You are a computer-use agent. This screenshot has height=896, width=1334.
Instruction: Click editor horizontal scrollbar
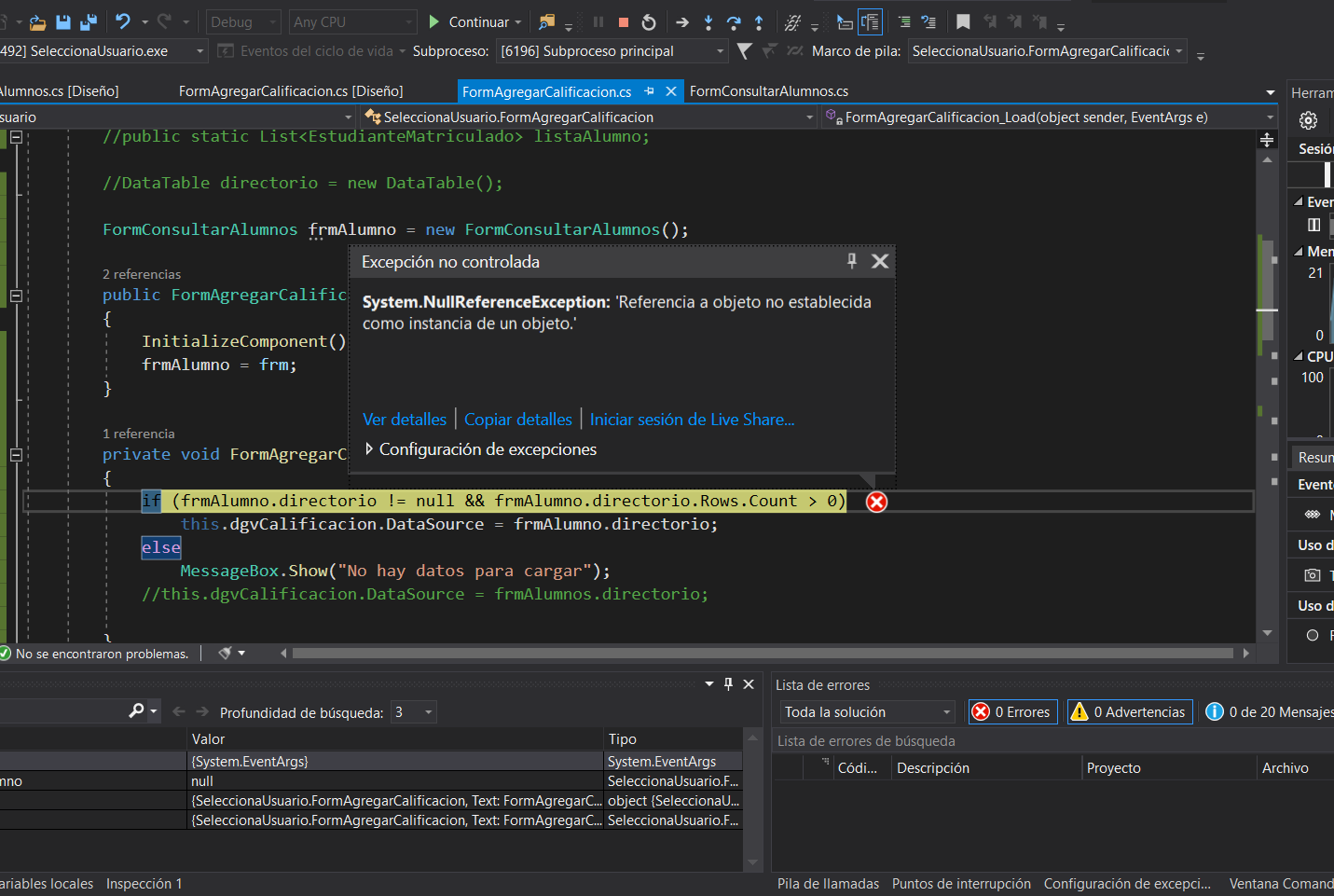763,654
